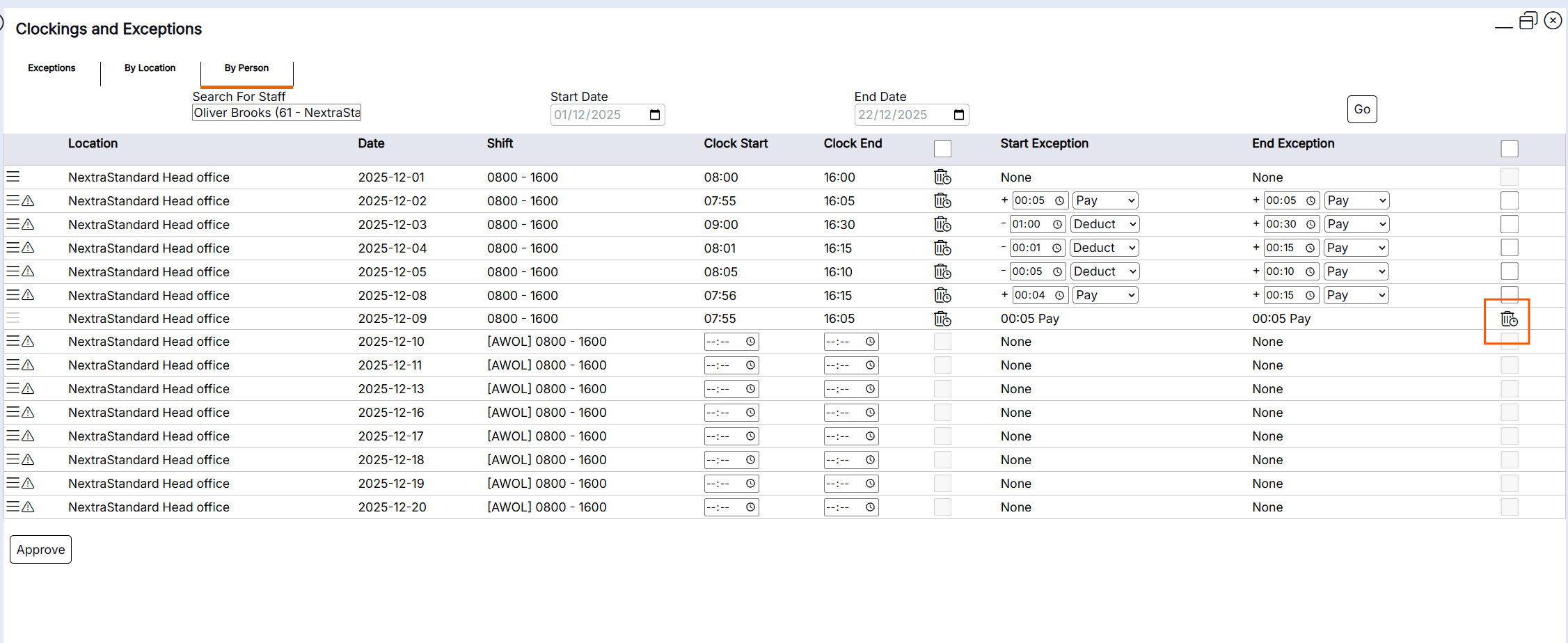This screenshot has height=643, width=1568.
Task: Click the '00:05 Pay' Start Exception on 2025-12-09
Action: pos(1029,319)
